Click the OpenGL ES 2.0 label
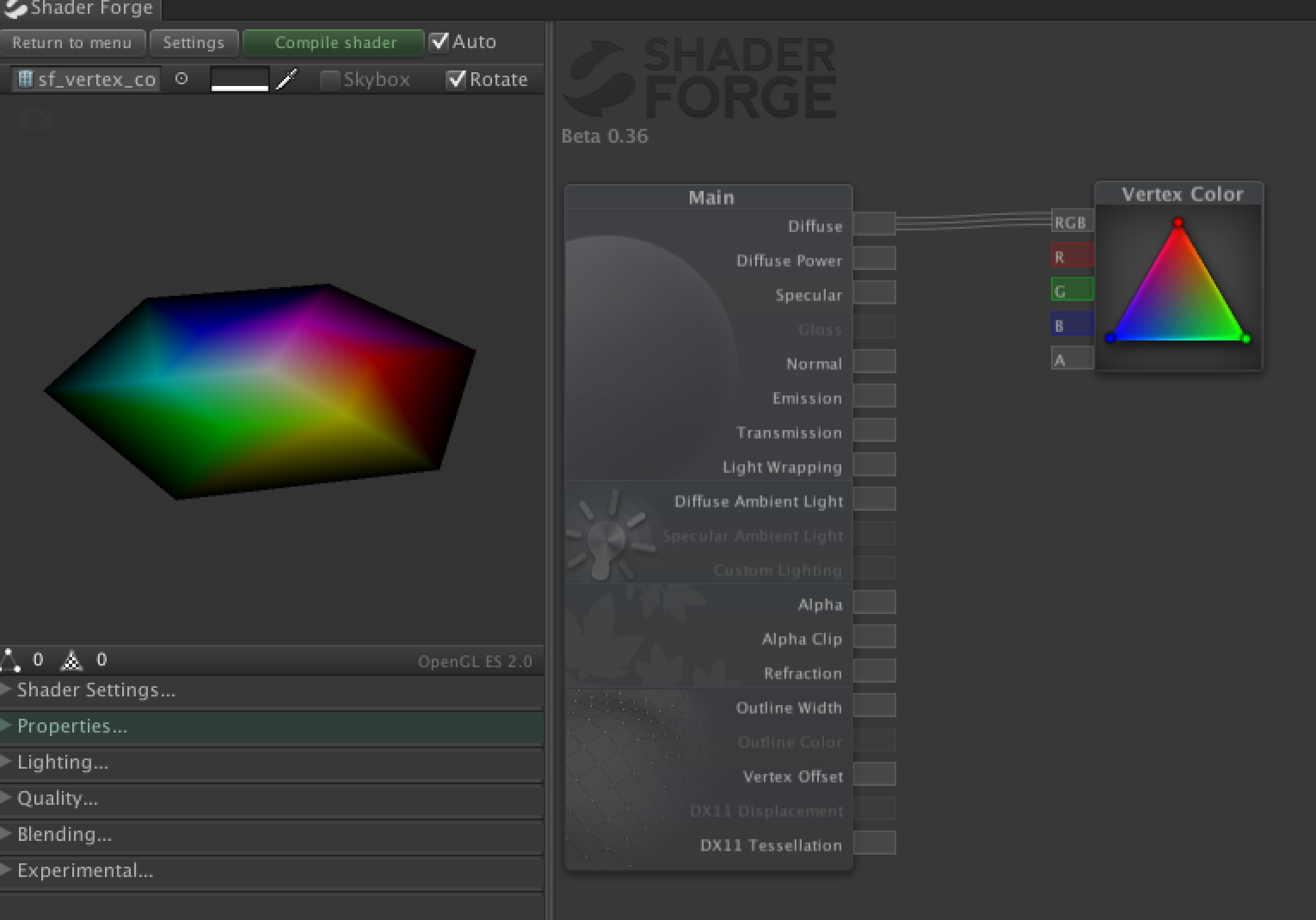Screen dimensions: 1316x920 [475, 662]
